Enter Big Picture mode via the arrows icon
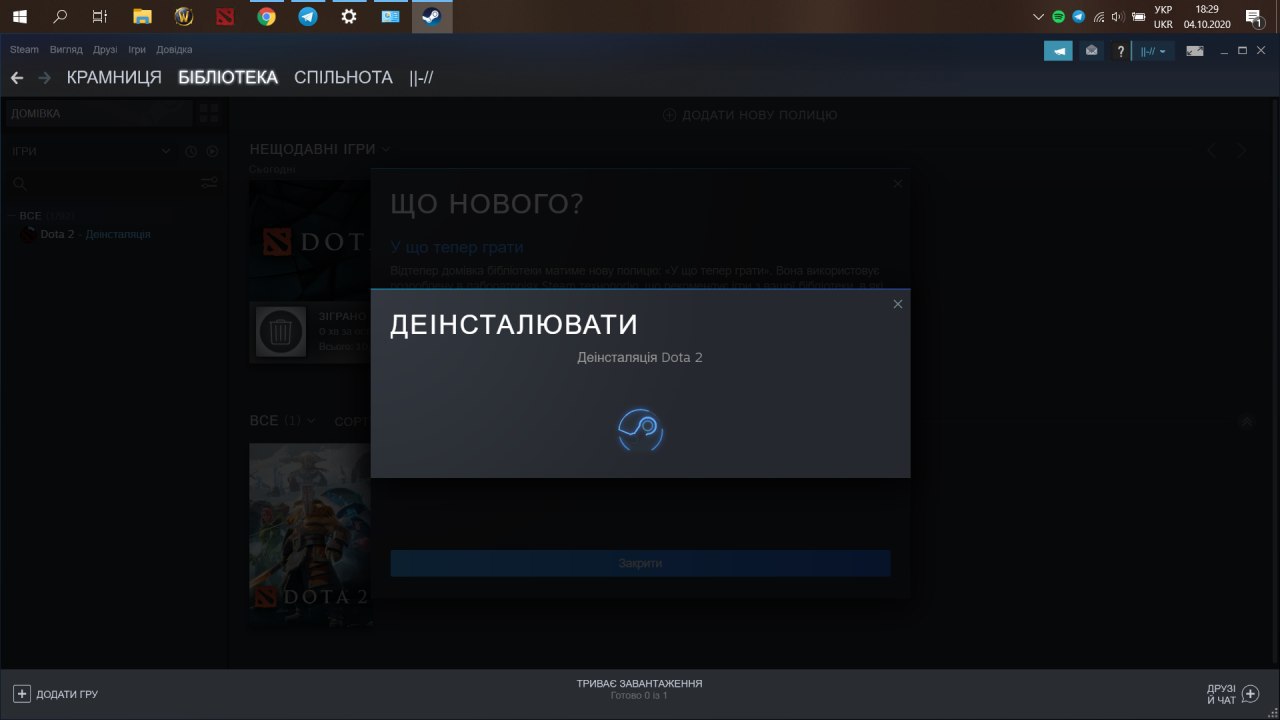 (1194, 51)
